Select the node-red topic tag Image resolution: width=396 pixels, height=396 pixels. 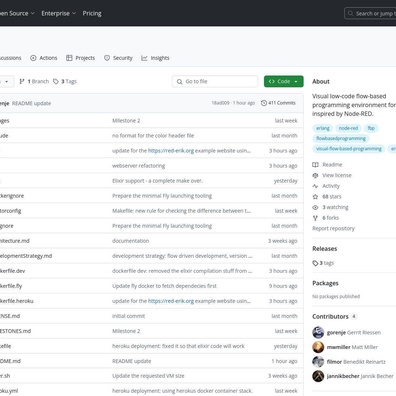[x=348, y=128]
